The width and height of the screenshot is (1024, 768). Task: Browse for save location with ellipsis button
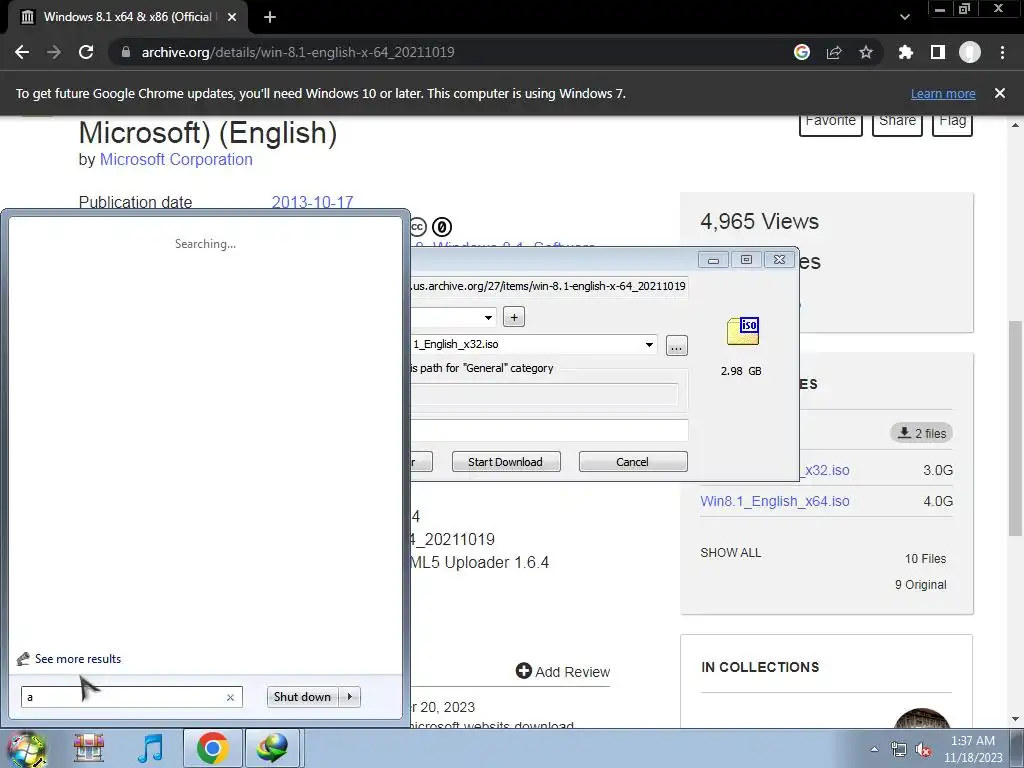pos(677,345)
